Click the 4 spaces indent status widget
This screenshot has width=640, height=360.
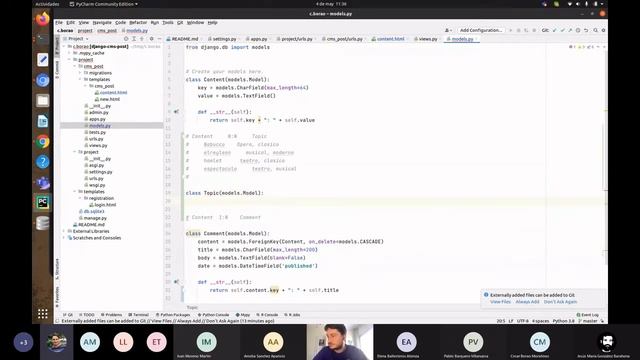(x=540, y=321)
